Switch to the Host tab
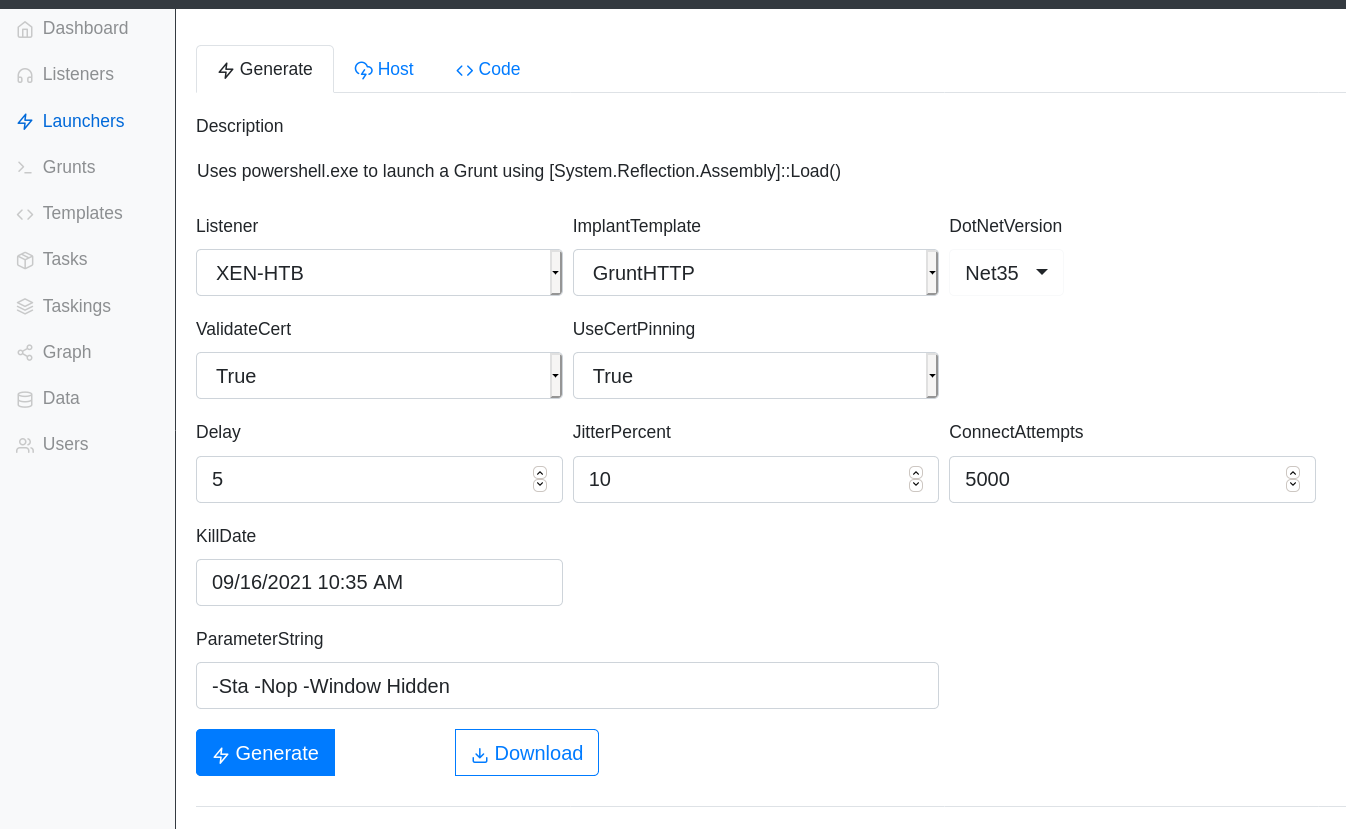The height and width of the screenshot is (829, 1346). click(x=384, y=69)
